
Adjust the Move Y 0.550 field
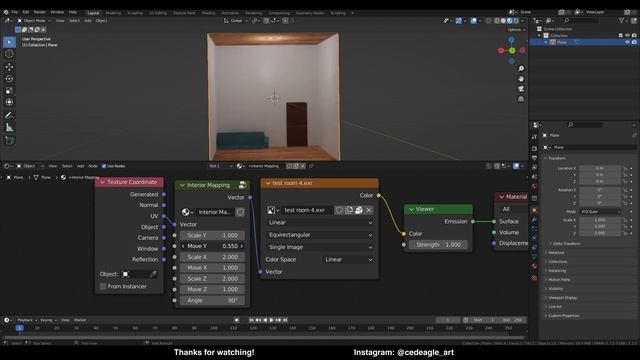click(212, 246)
